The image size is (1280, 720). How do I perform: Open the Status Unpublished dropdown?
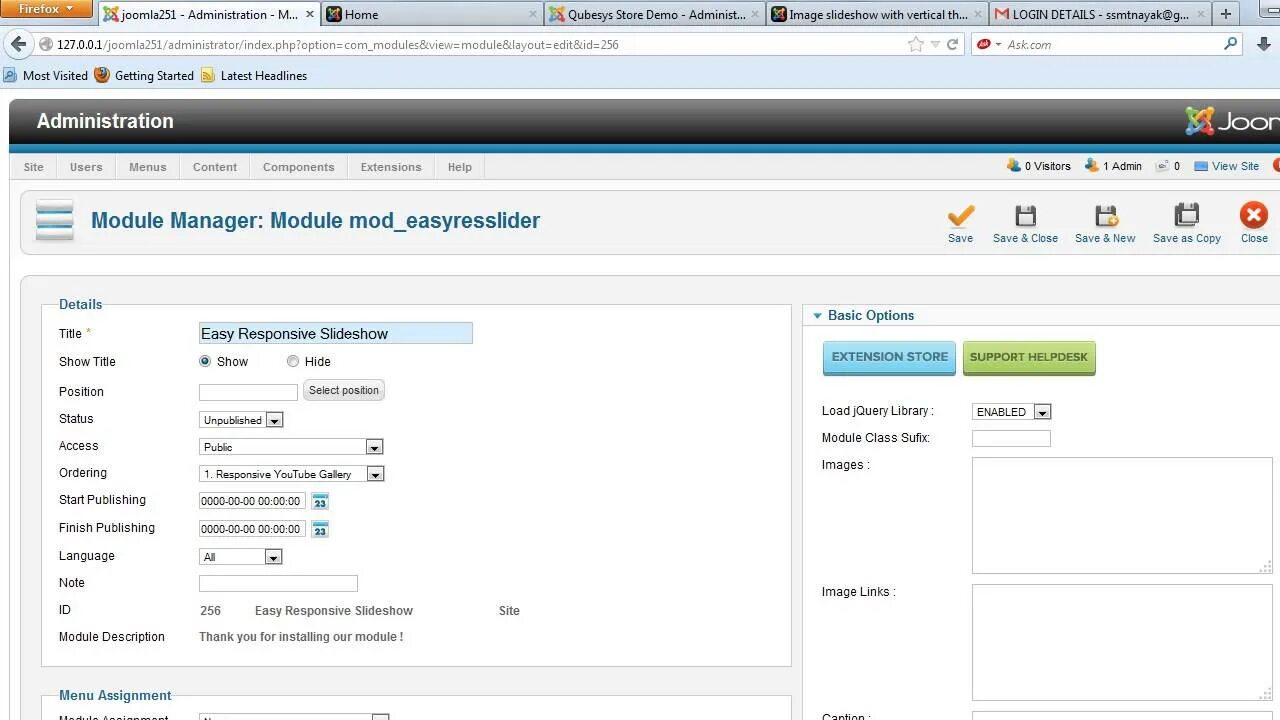(241, 420)
